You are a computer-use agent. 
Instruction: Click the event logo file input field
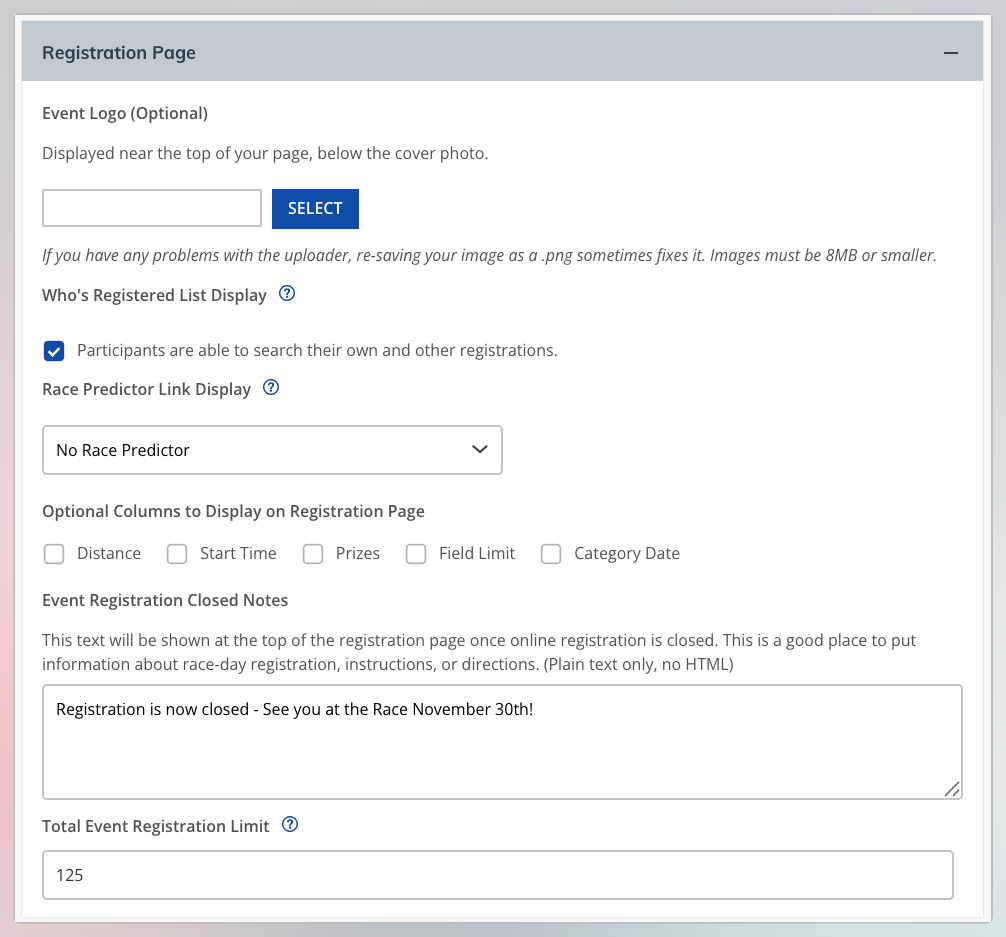point(152,208)
